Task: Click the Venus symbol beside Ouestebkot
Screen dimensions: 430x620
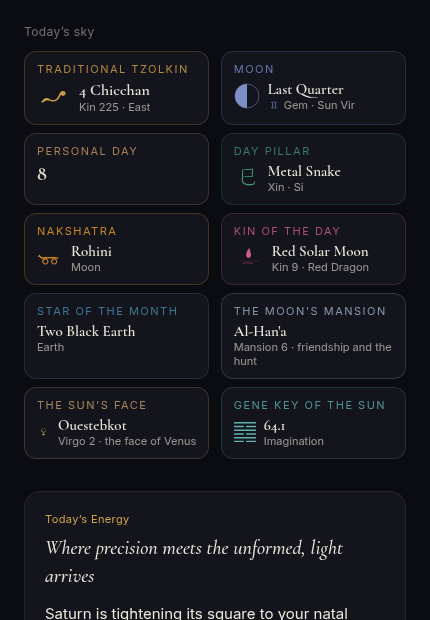Action: tap(44, 432)
